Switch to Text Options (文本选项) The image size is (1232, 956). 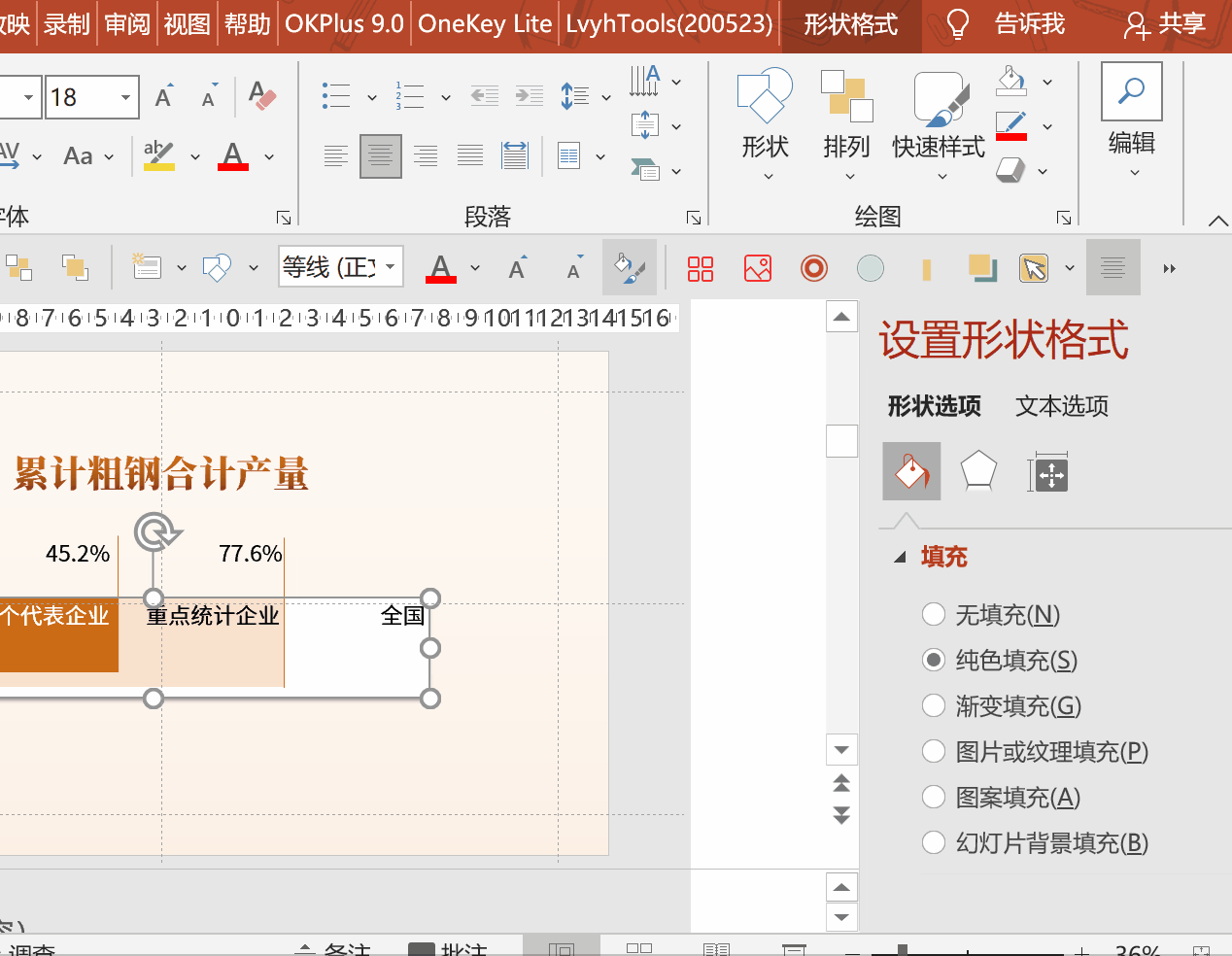[1062, 406]
